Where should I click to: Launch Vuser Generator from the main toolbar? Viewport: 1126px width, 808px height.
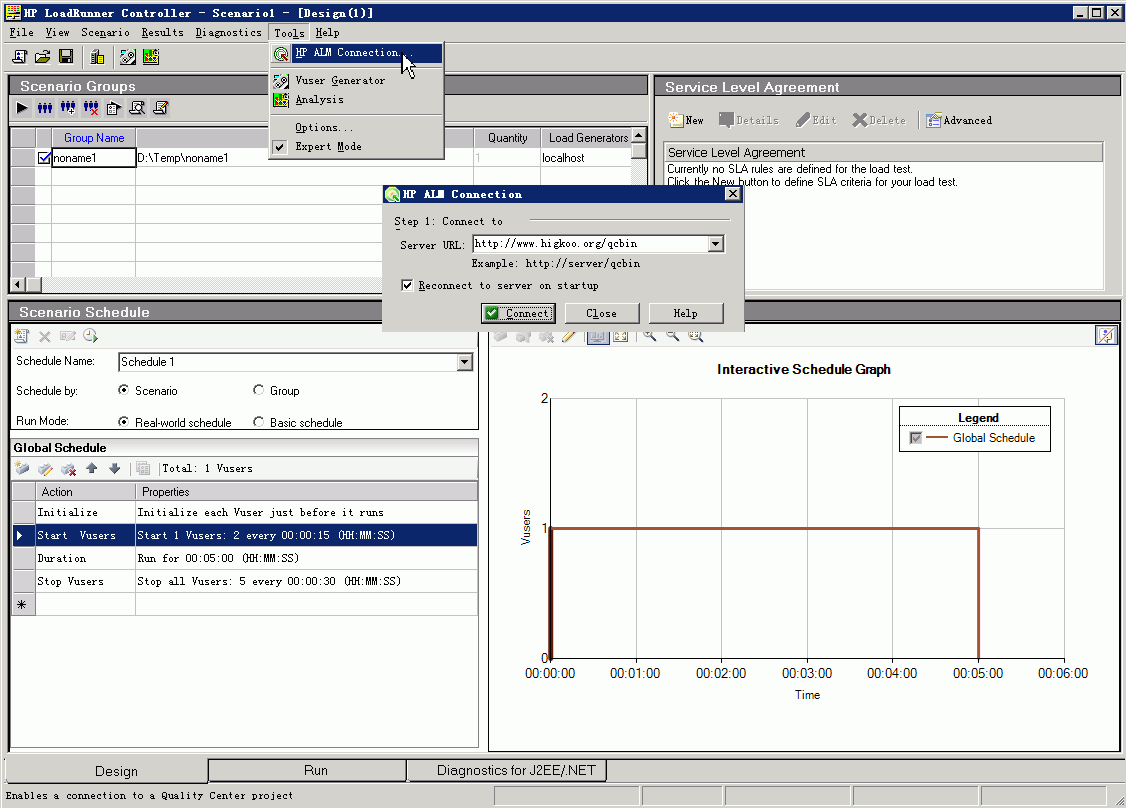click(128, 57)
